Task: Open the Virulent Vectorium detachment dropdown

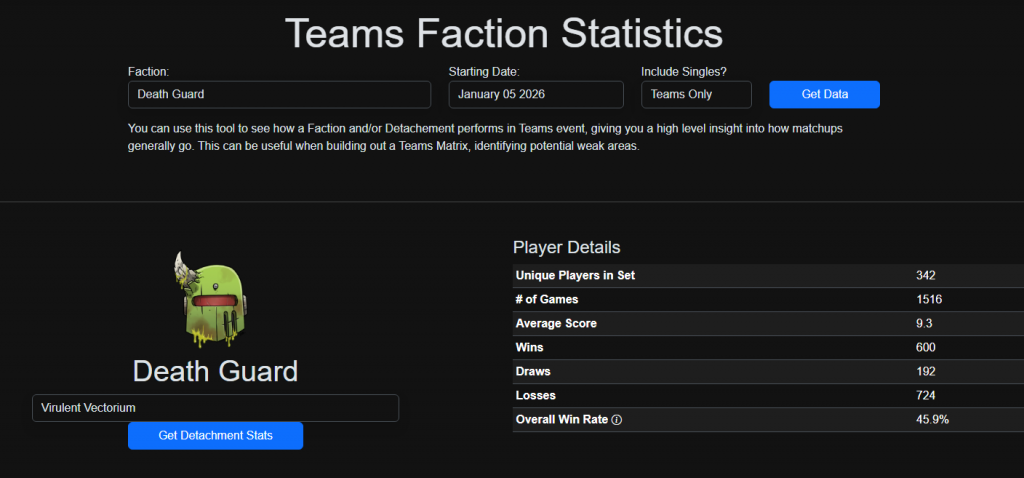Action: (215, 408)
